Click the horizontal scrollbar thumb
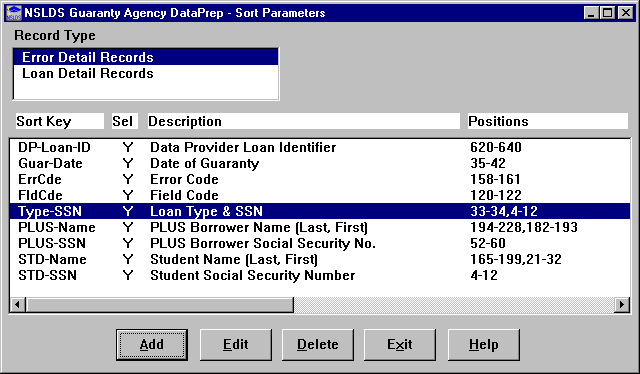The width and height of the screenshot is (640, 374). point(160,305)
